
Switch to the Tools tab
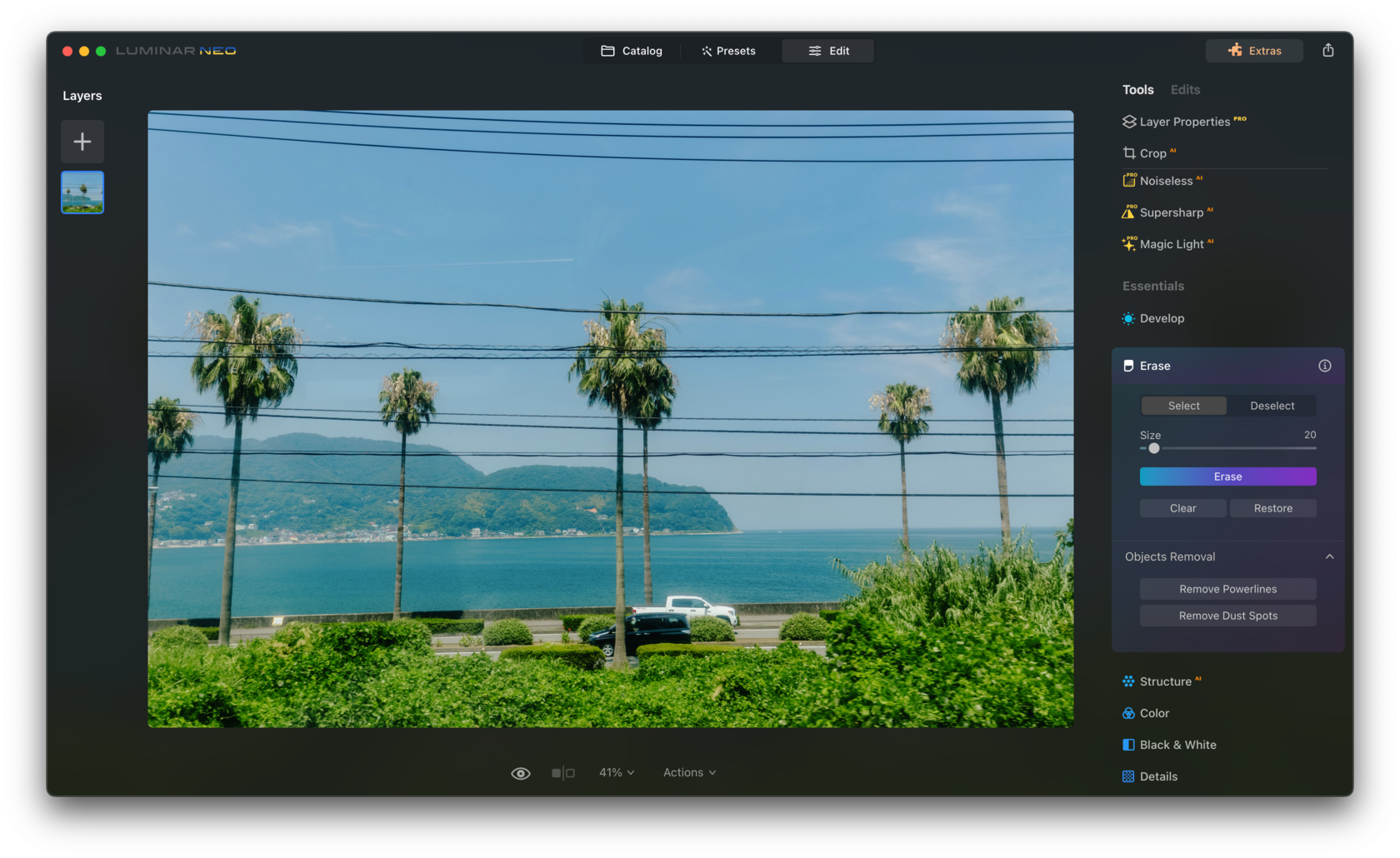(1137, 90)
